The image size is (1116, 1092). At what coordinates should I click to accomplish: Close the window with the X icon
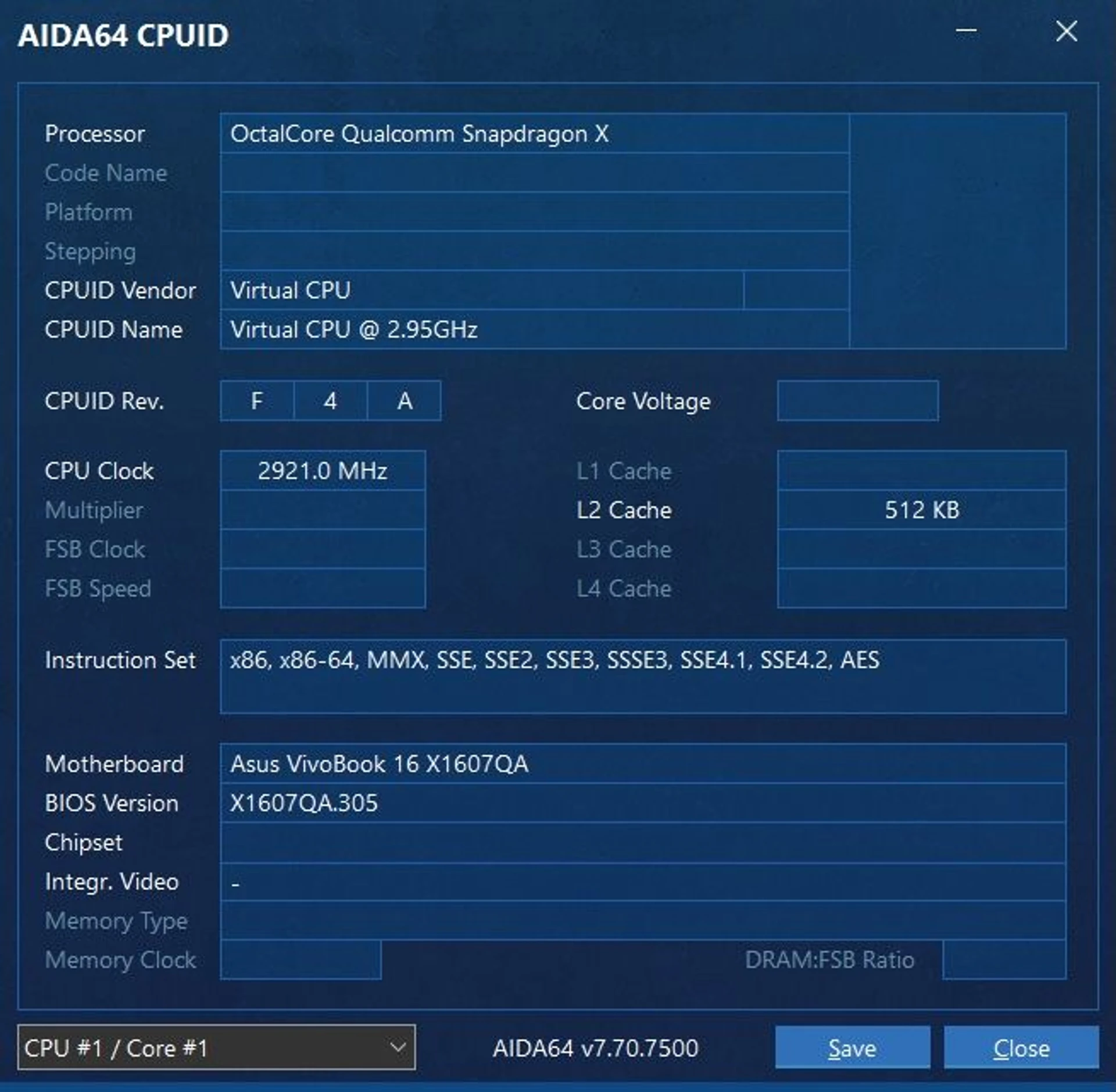(1066, 31)
